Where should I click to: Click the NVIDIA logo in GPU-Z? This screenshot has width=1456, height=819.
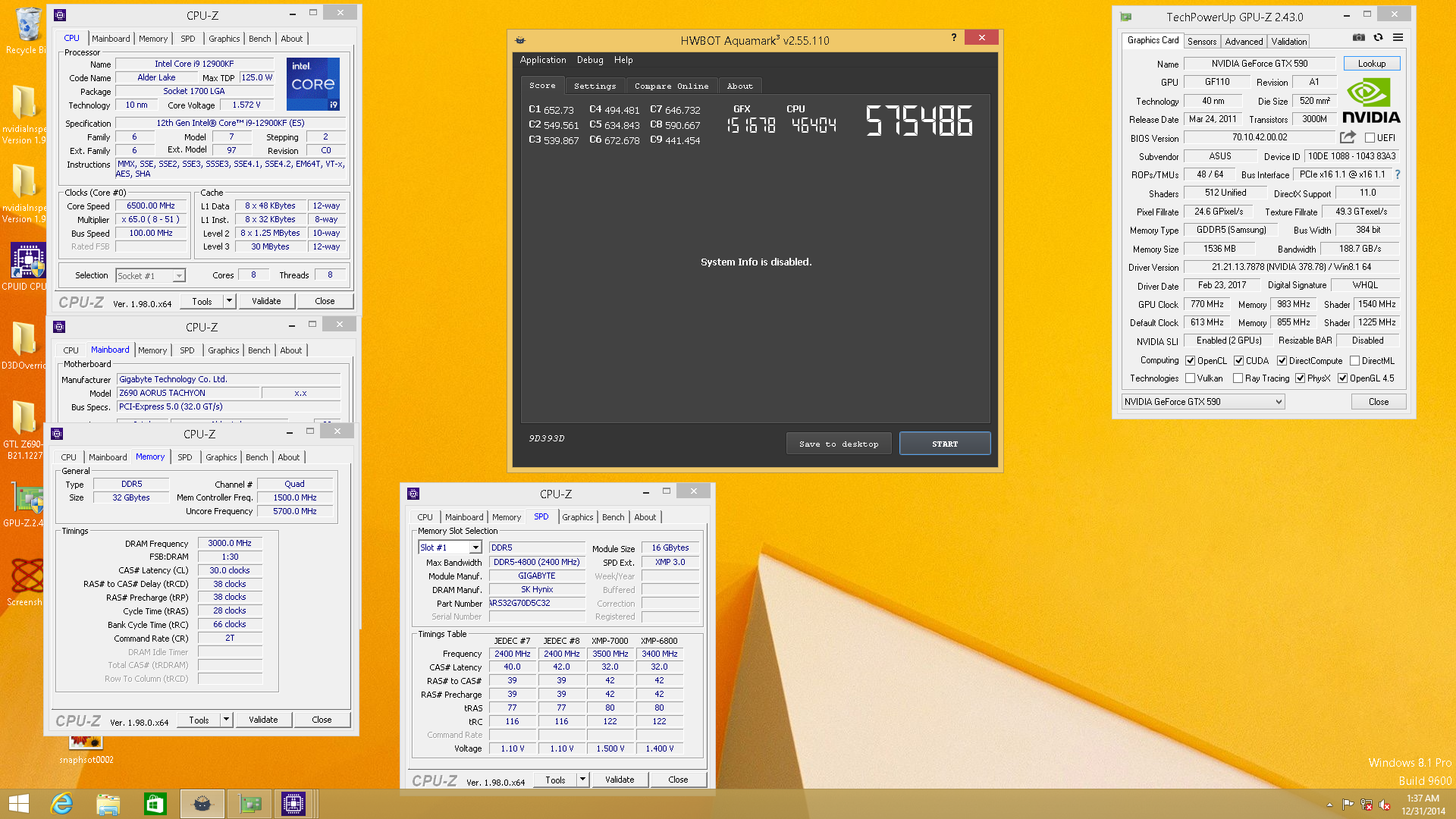[x=1371, y=102]
